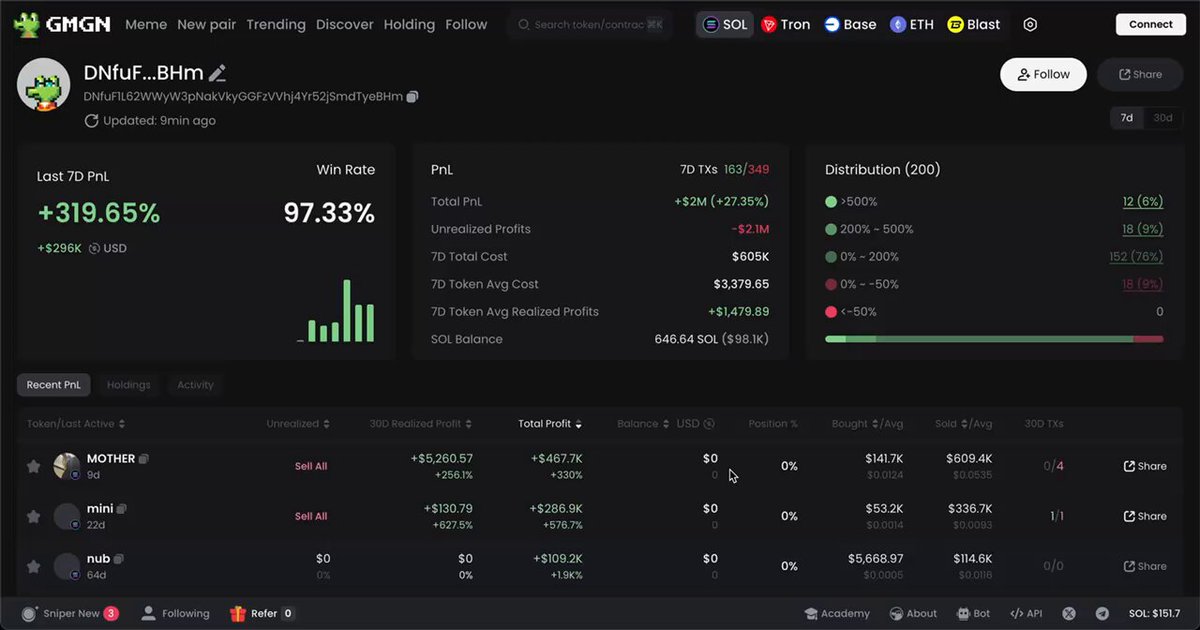This screenshot has width=1200, height=630.
Task: Switch period to 30d
Action: click(1163, 118)
